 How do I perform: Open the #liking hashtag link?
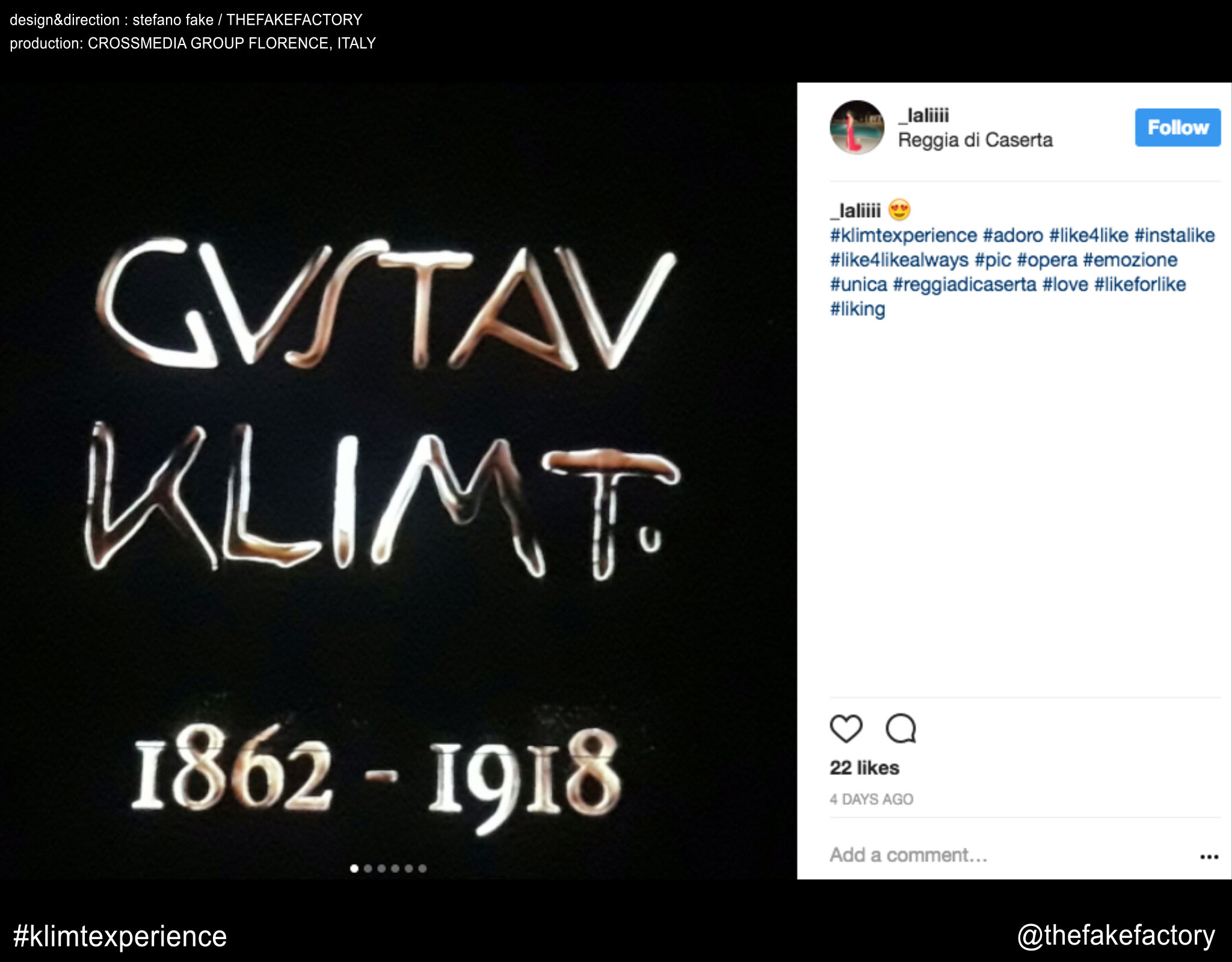click(x=857, y=309)
